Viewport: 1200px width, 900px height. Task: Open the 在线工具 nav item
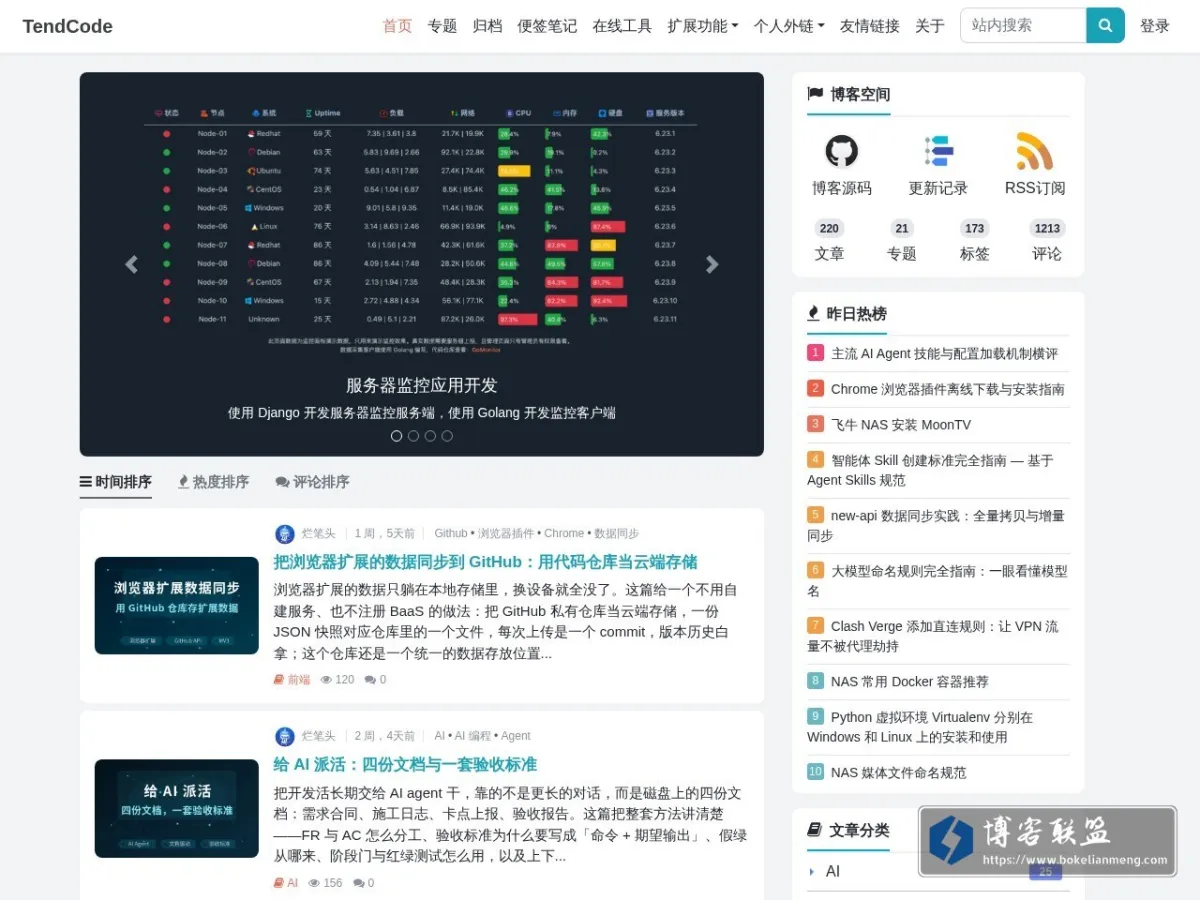pyautogui.click(x=622, y=26)
